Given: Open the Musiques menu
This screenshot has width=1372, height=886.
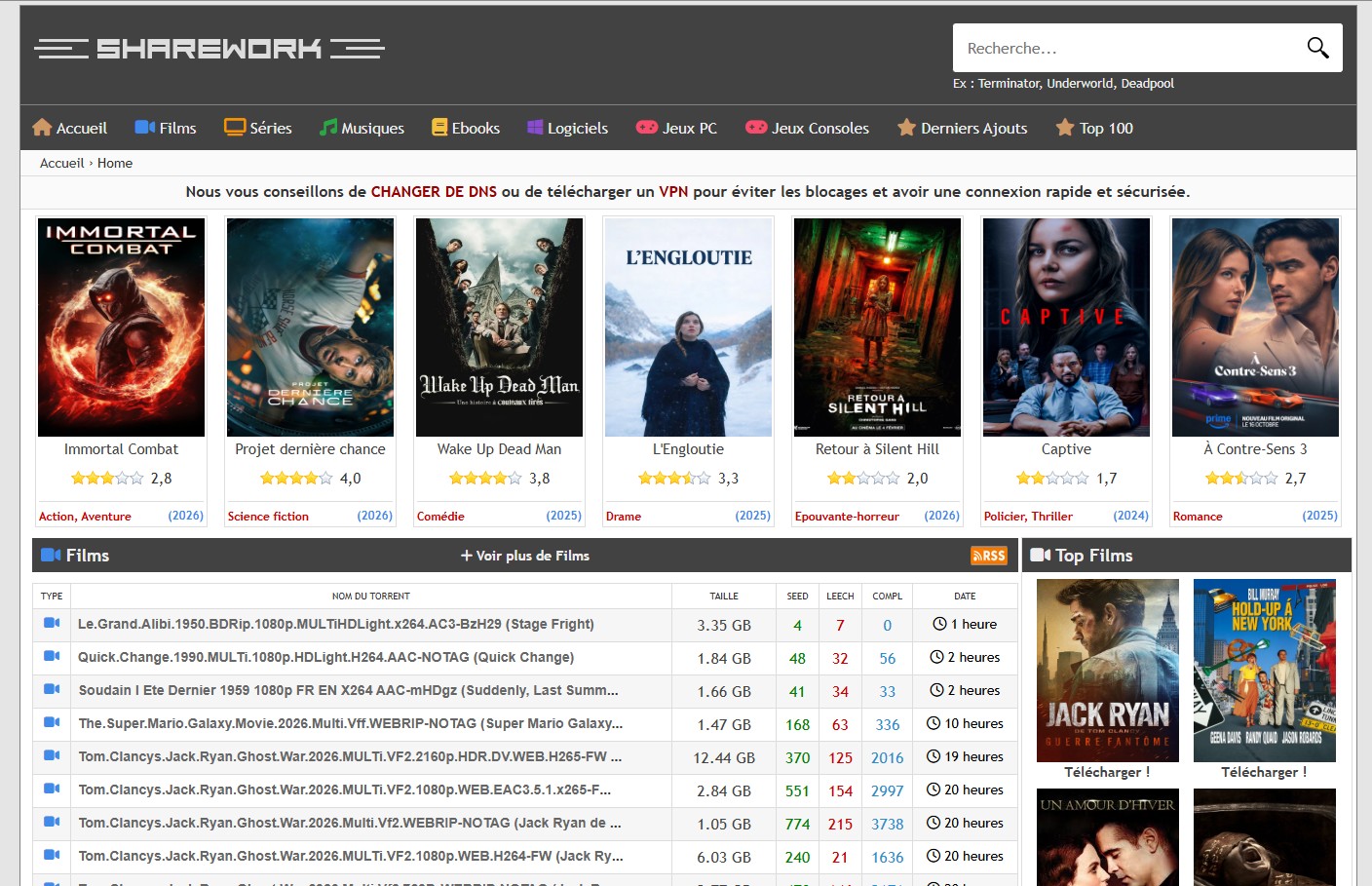Looking at the screenshot, I should (362, 128).
